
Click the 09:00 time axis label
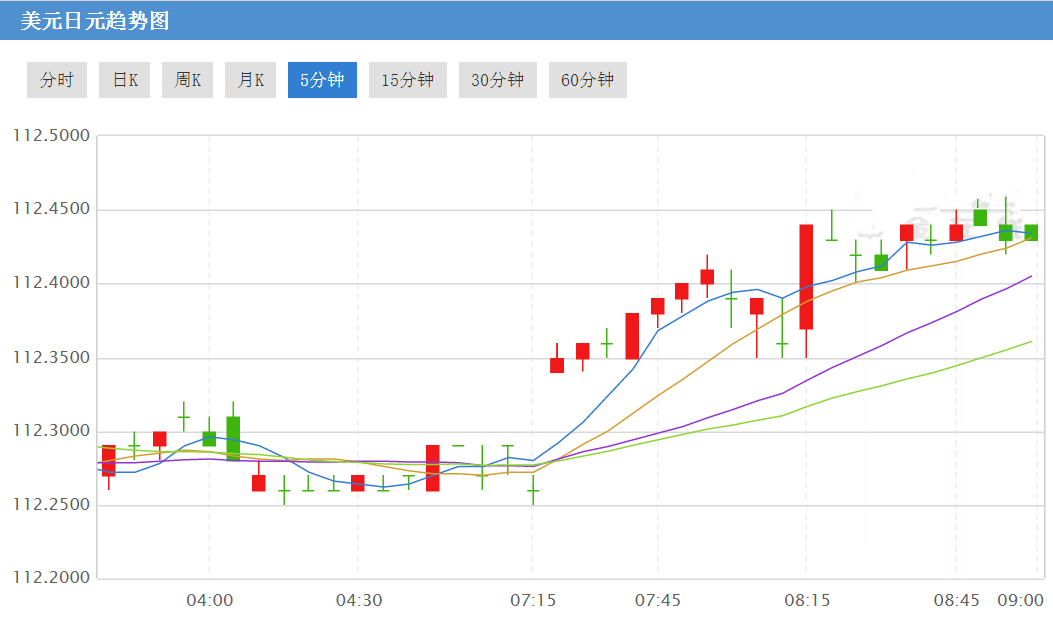point(1020,601)
